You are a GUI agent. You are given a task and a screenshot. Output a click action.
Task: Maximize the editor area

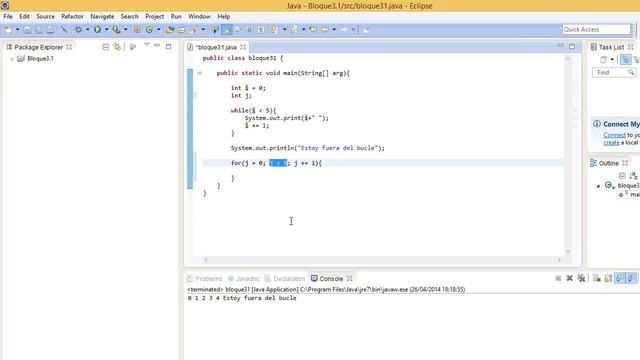click(x=572, y=47)
